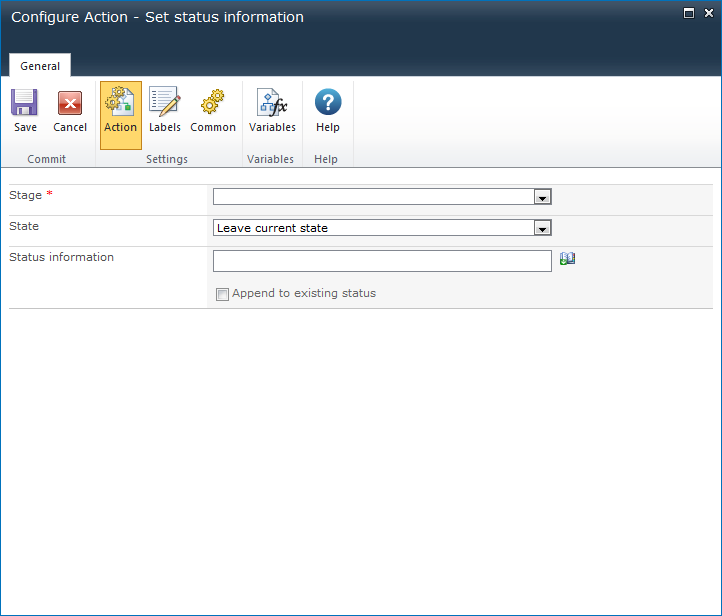722x616 pixels.
Task: Click the State field label
Action: pos(24,226)
